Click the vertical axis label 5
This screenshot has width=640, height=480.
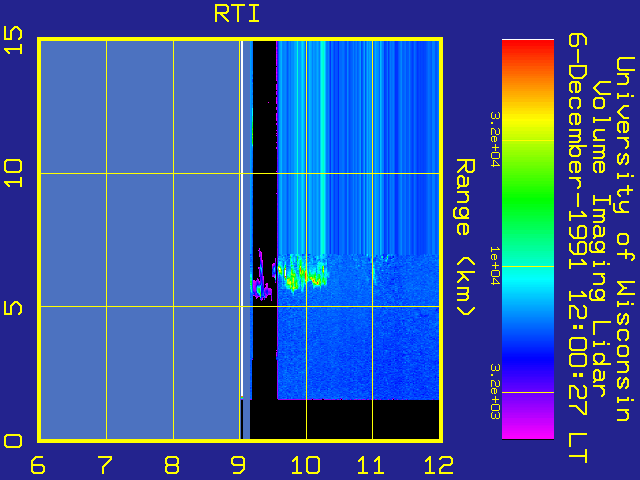click(13, 307)
